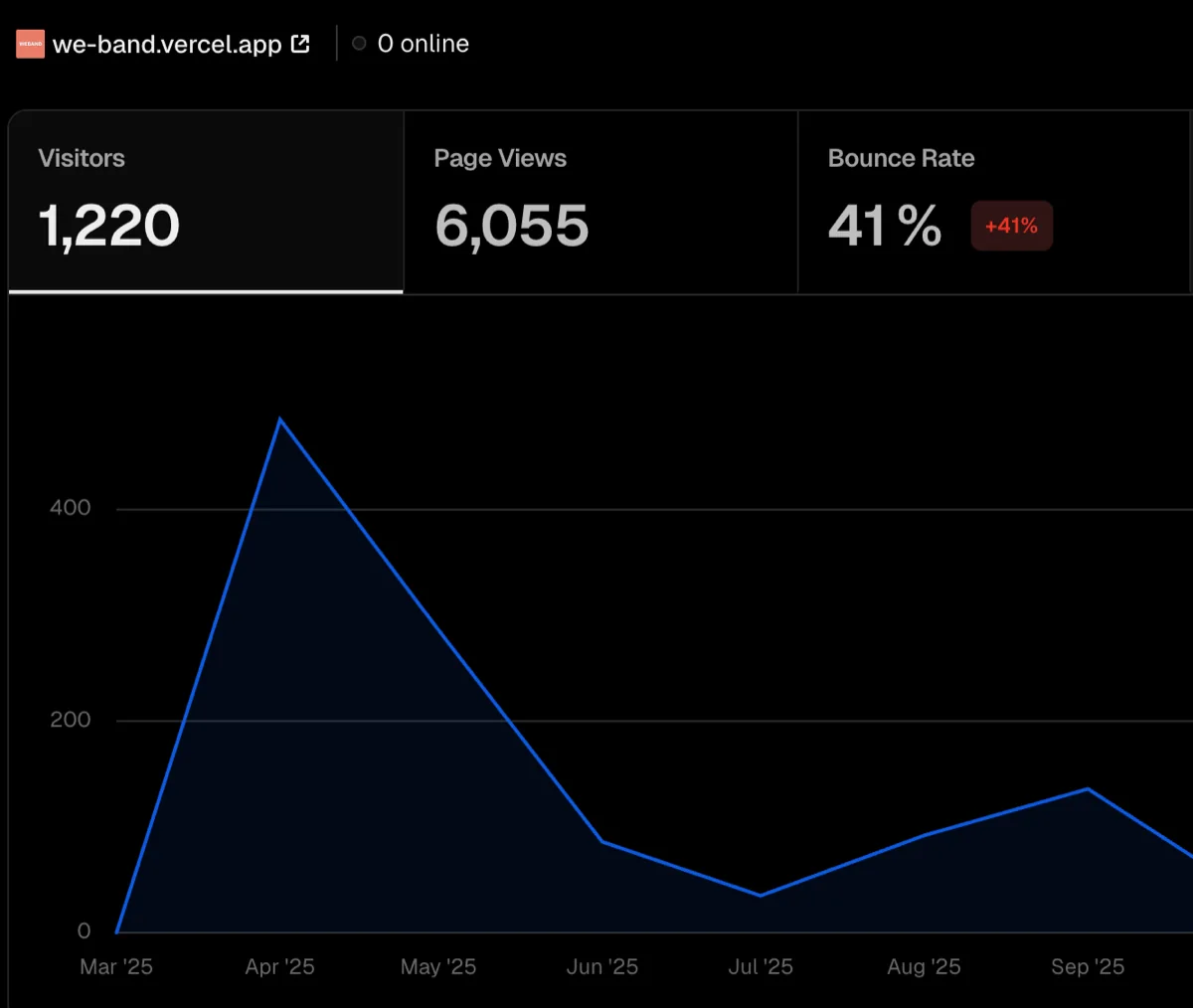Click the Apr '25 peak on chart line

click(280, 420)
